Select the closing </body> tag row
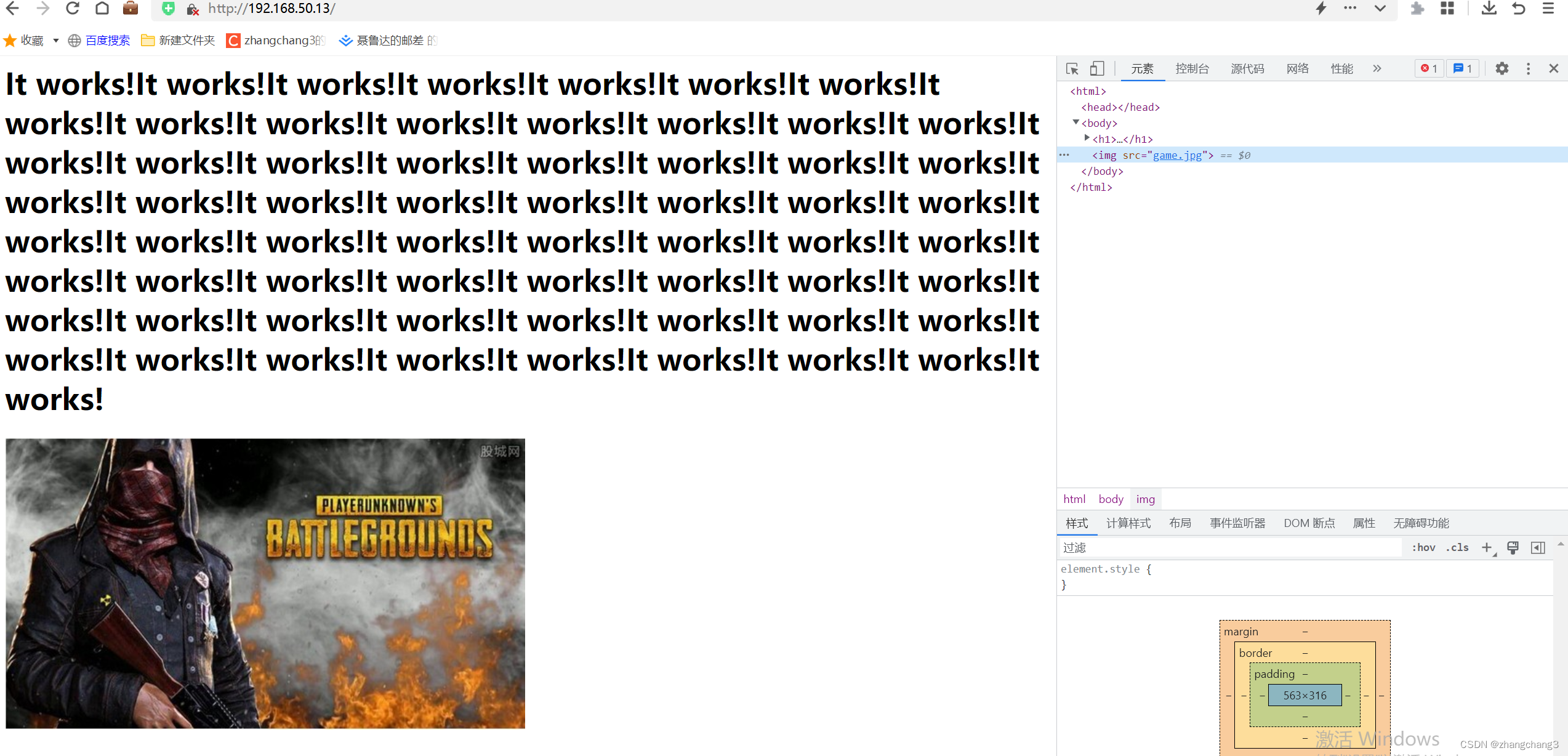The image size is (1568, 756). pyautogui.click(x=1102, y=171)
